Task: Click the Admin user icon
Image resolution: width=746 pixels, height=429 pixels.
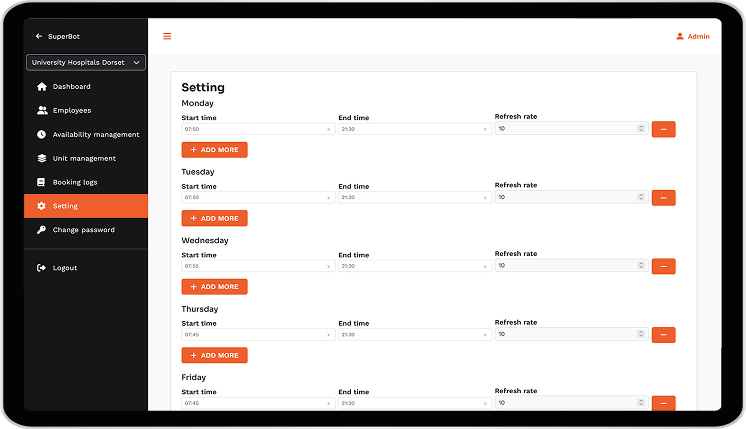Action: point(680,36)
